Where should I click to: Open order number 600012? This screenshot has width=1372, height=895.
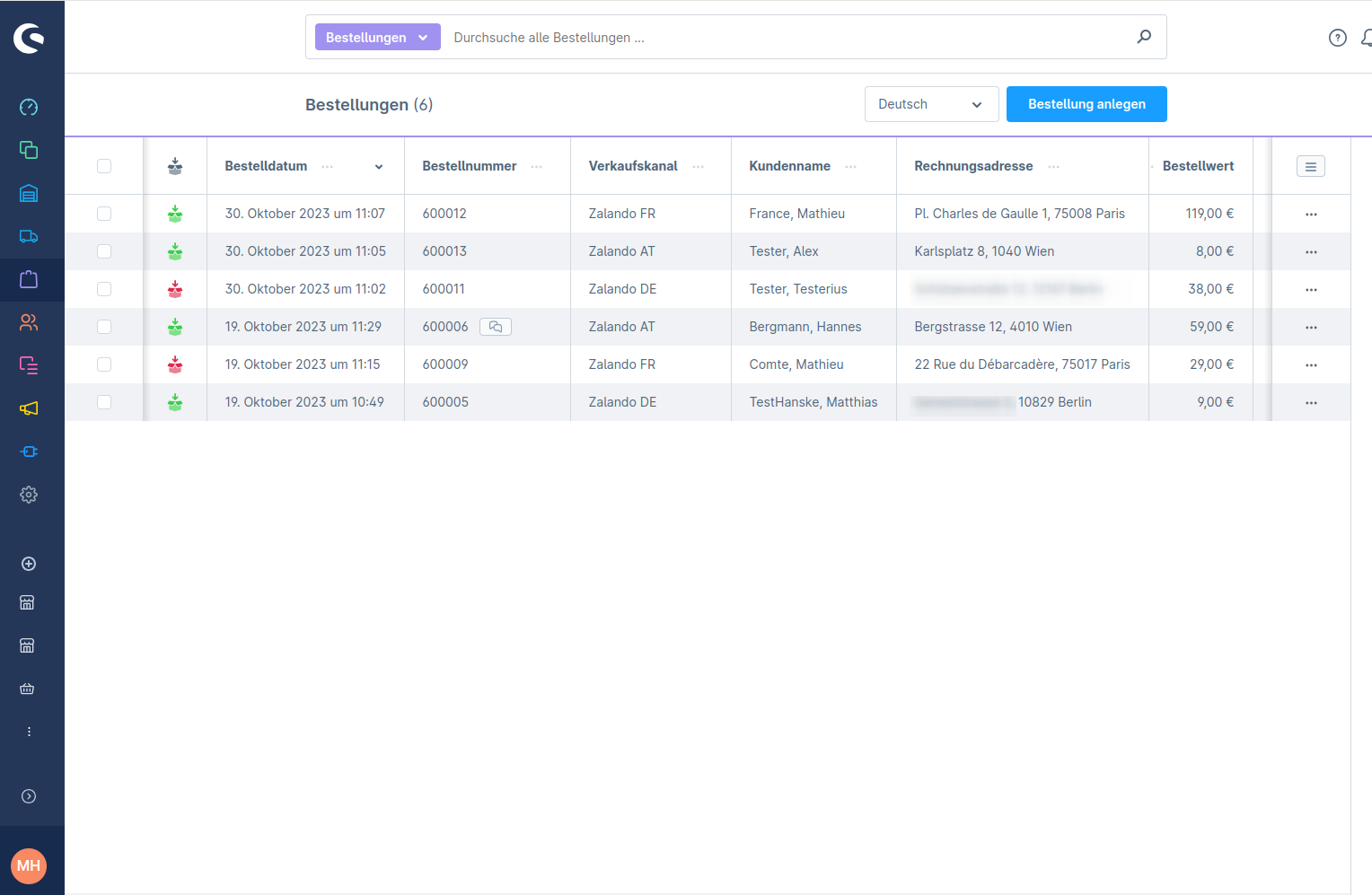444,214
